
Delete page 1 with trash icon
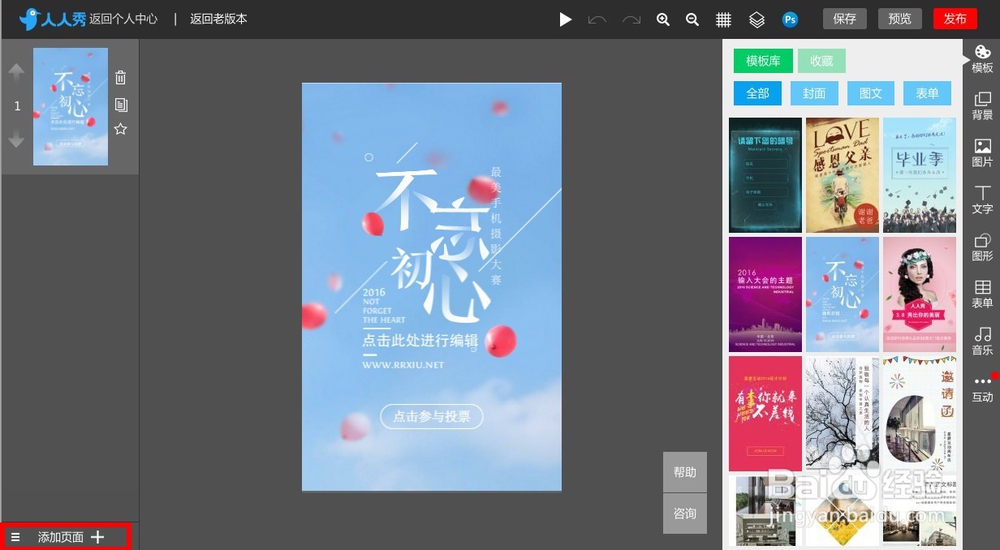[x=121, y=78]
